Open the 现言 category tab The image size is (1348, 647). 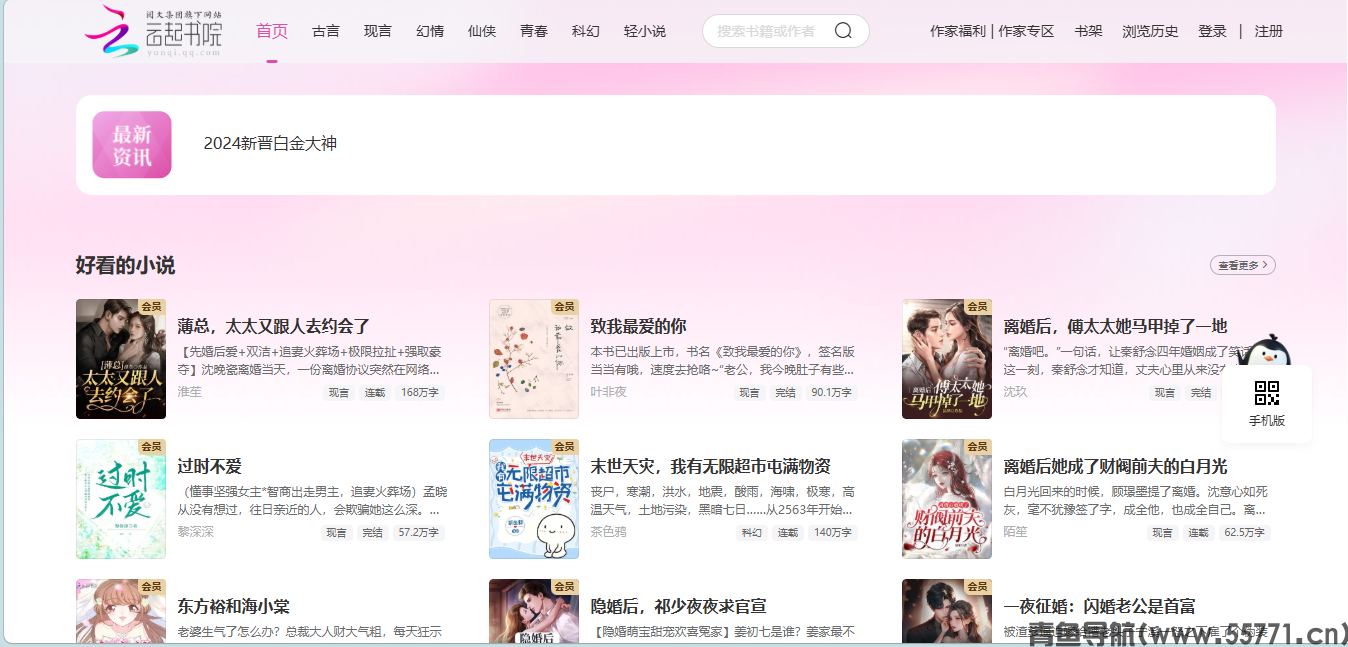tap(378, 31)
